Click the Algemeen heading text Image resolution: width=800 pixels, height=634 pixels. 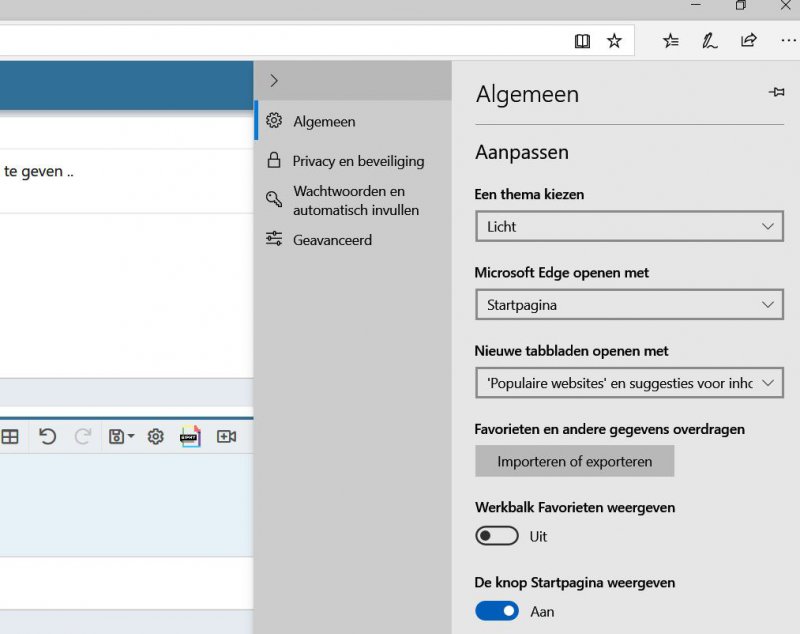click(x=527, y=94)
